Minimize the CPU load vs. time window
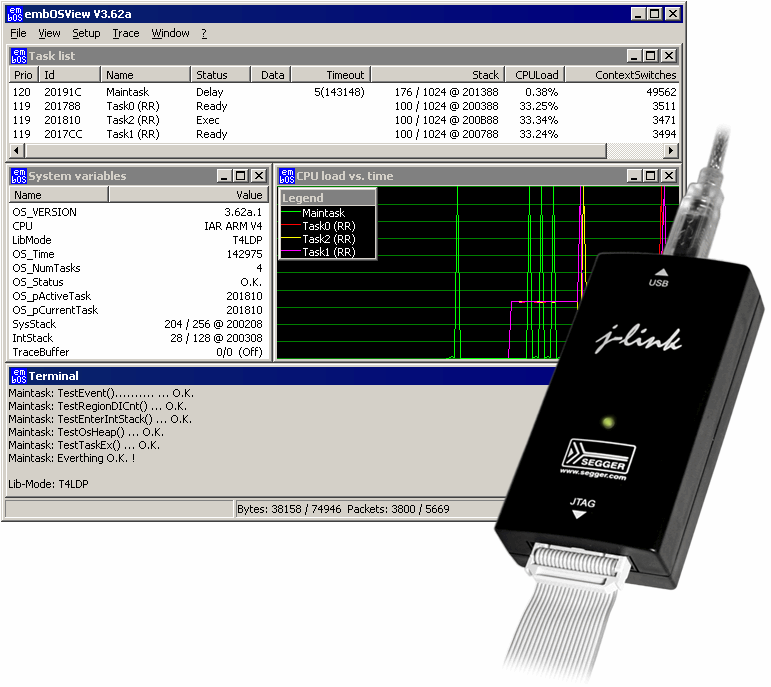 pyautogui.click(x=634, y=176)
